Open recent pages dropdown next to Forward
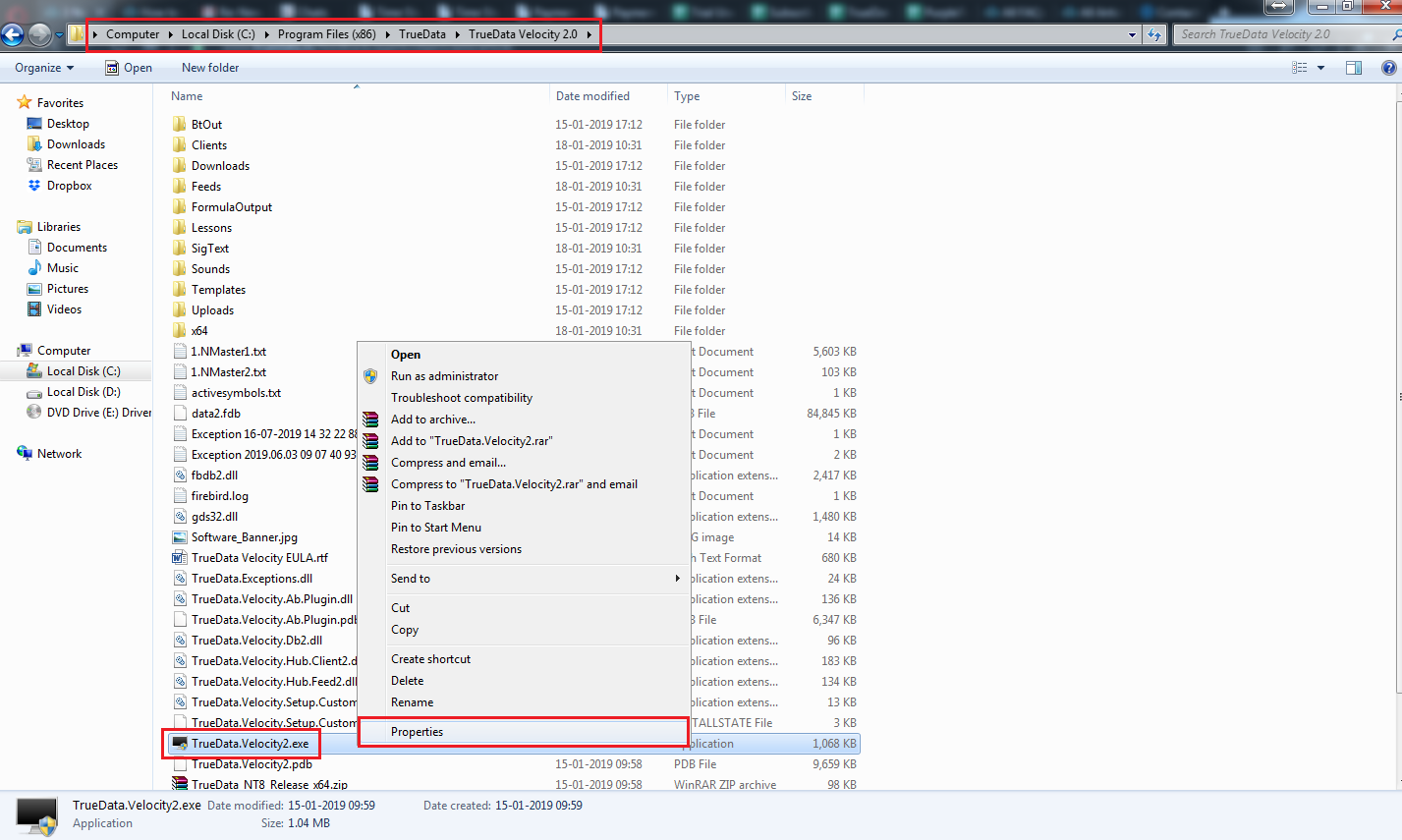The height and width of the screenshot is (840, 1402). [59, 35]
